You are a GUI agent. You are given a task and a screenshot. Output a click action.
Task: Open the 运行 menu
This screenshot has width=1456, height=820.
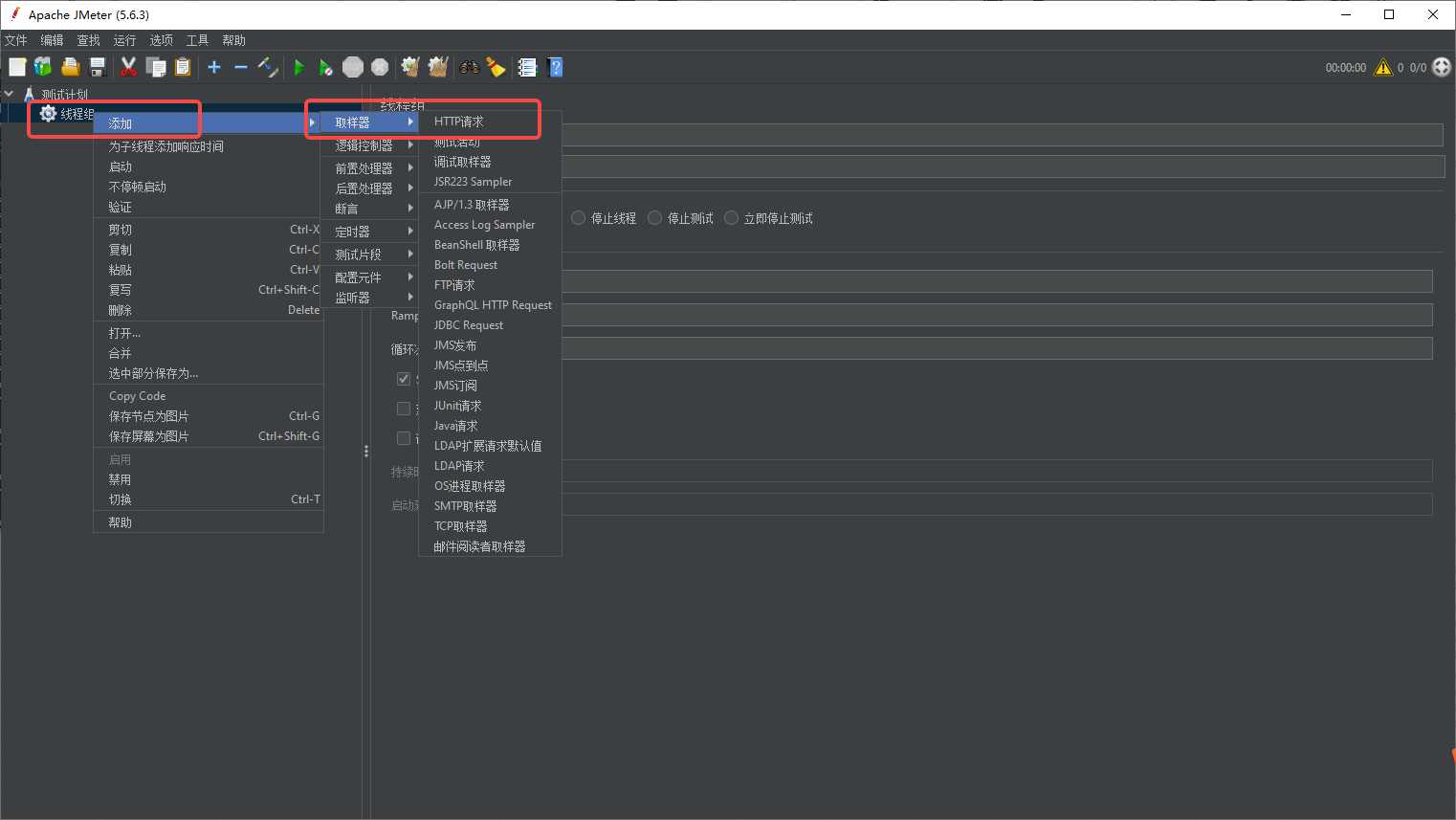click(x=124, y=40)
